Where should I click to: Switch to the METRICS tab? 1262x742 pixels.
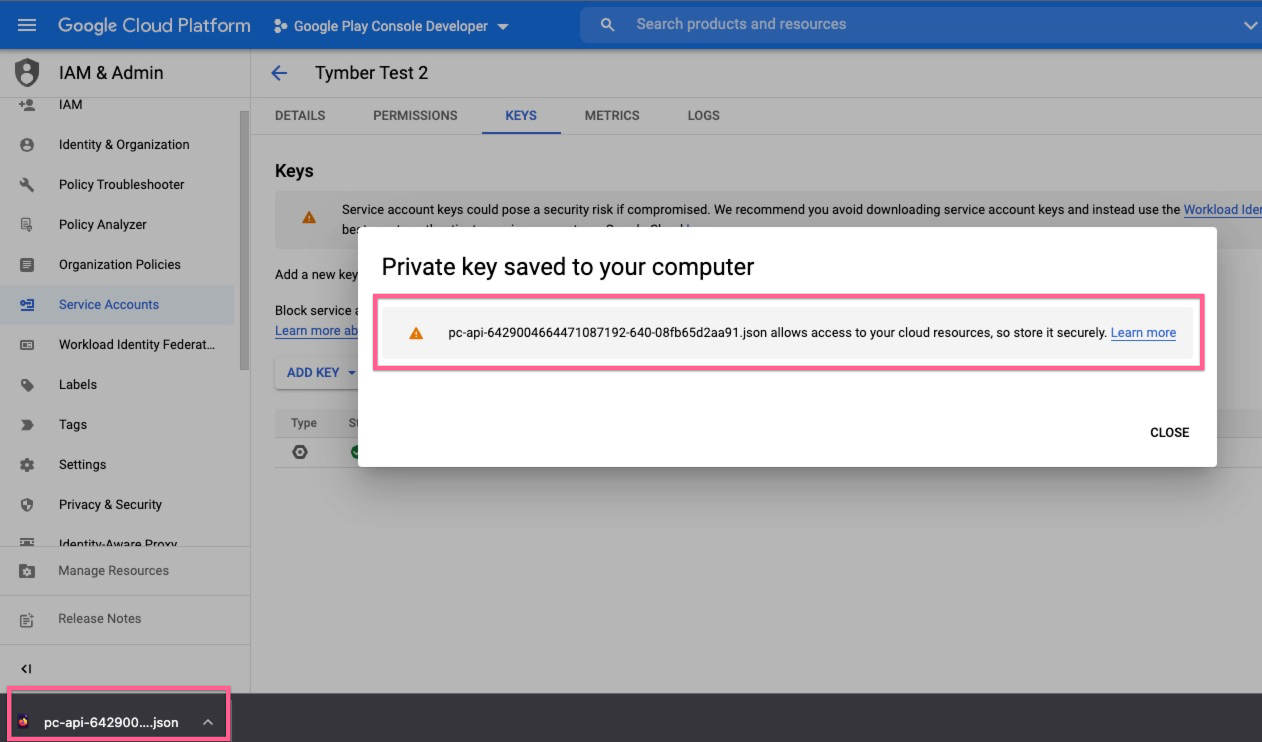(x=612, y=116)
